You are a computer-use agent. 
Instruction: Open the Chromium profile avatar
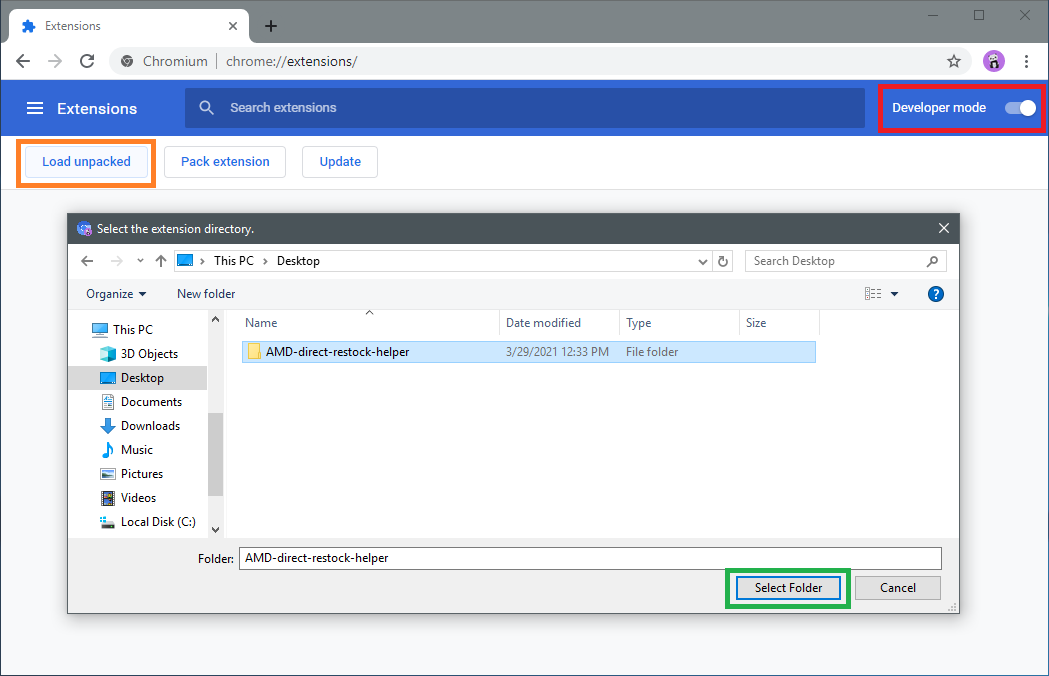pos(993,61)
